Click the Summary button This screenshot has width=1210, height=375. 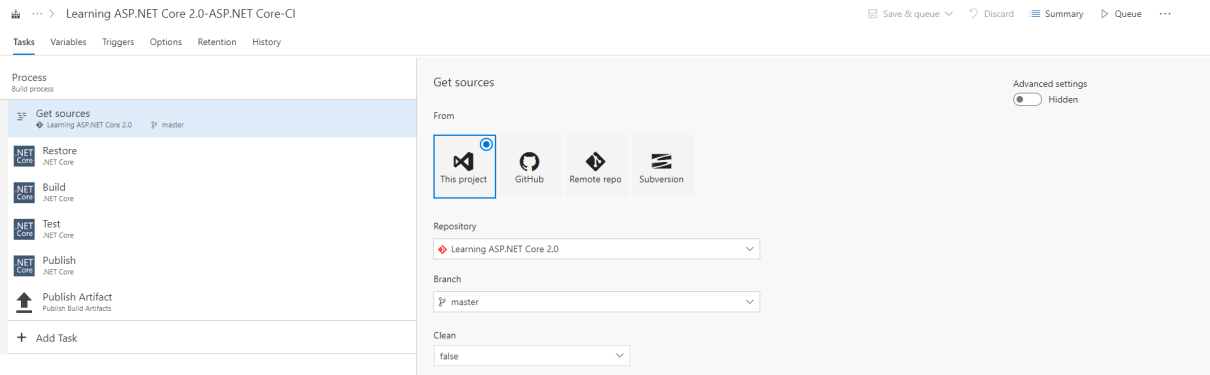click(1056, 14)
